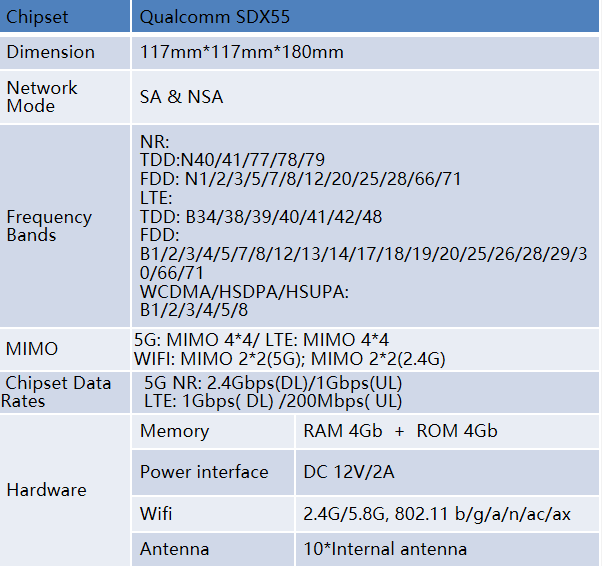Click the FDD N1/2/3/5/7/8 band list
This screenshot has height=566, width=602.
300,179
